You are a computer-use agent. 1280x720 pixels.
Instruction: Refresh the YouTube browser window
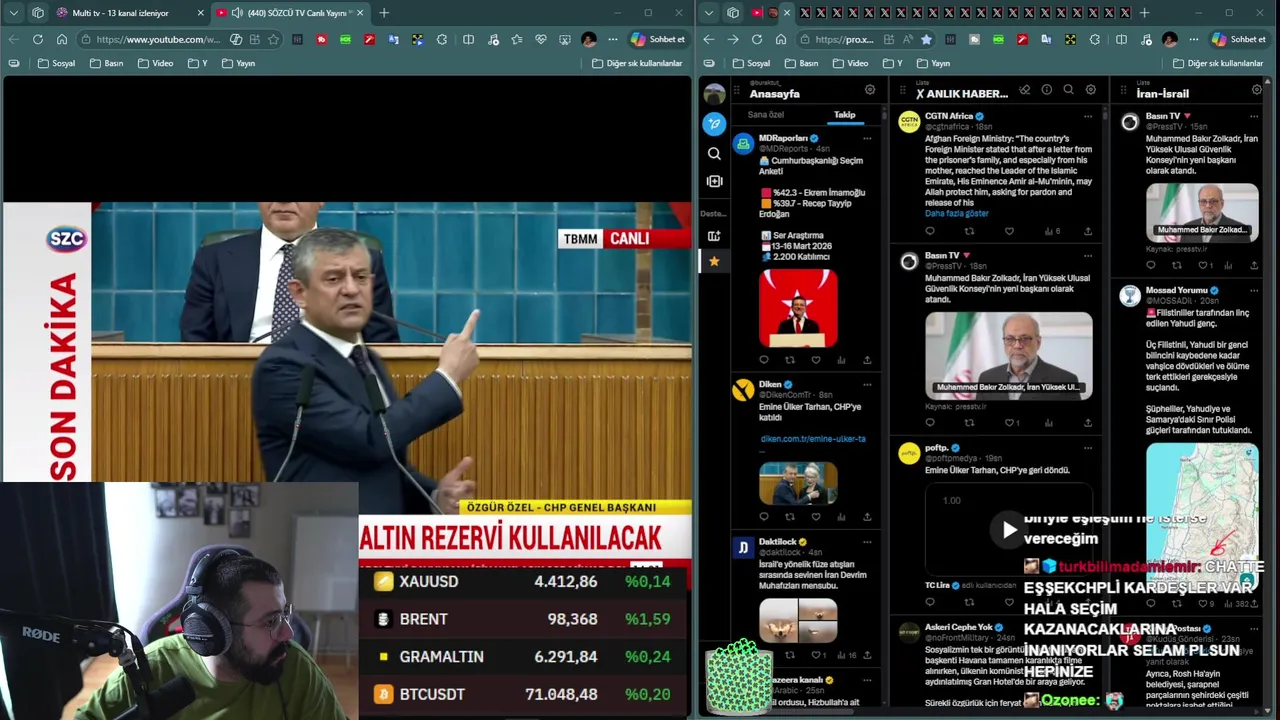tap(37, 39)
